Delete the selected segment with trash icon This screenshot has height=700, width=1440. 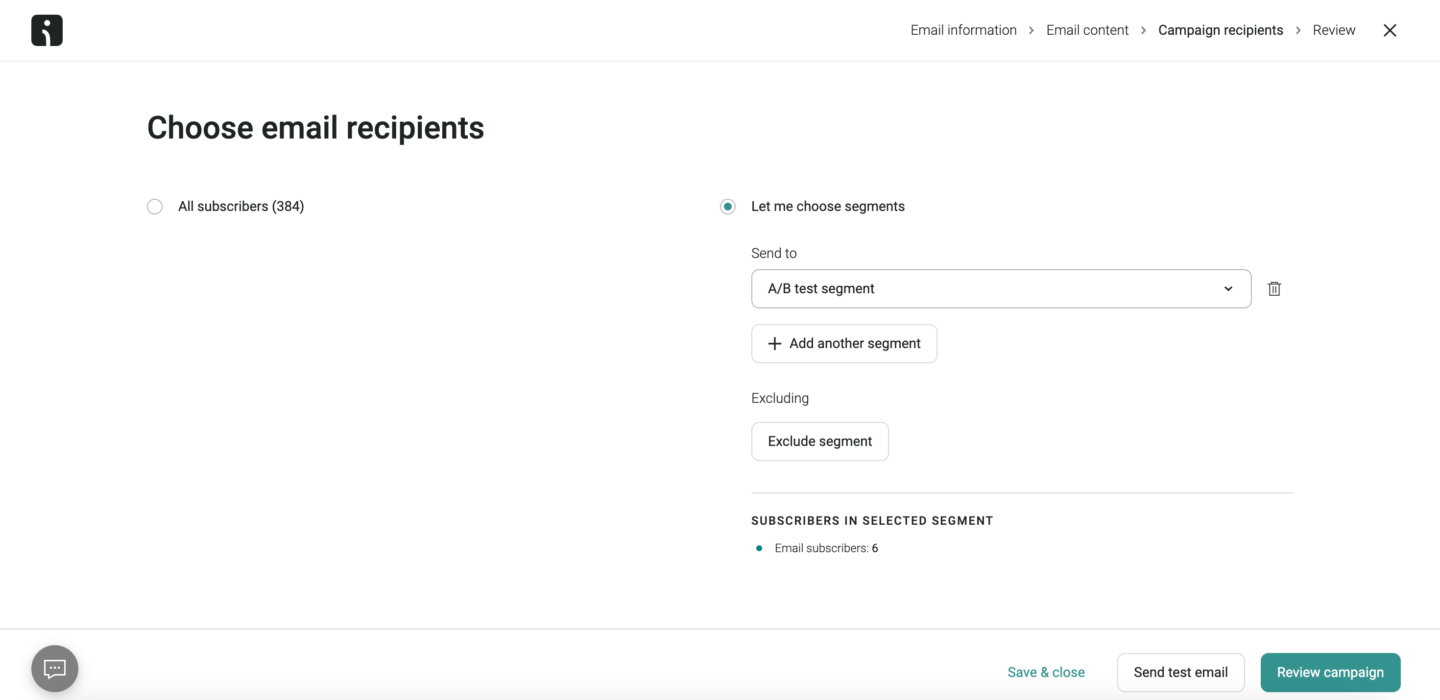(x=1274, y=288)
